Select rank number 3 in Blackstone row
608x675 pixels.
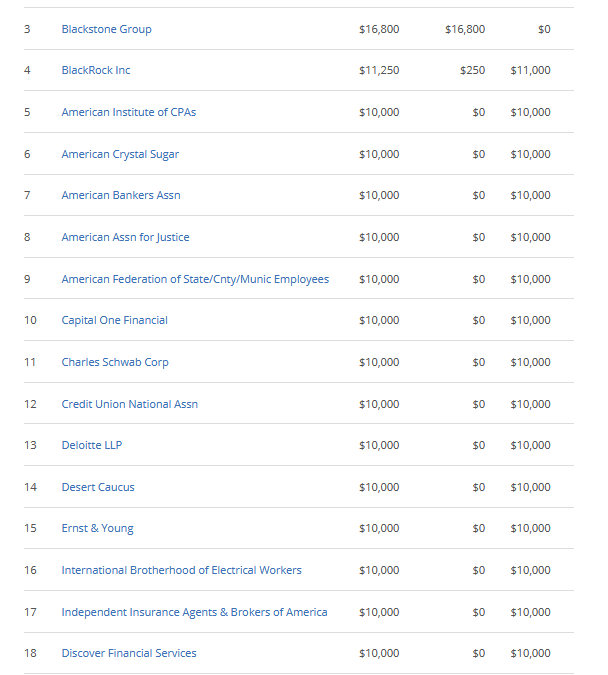coord(27,29)
